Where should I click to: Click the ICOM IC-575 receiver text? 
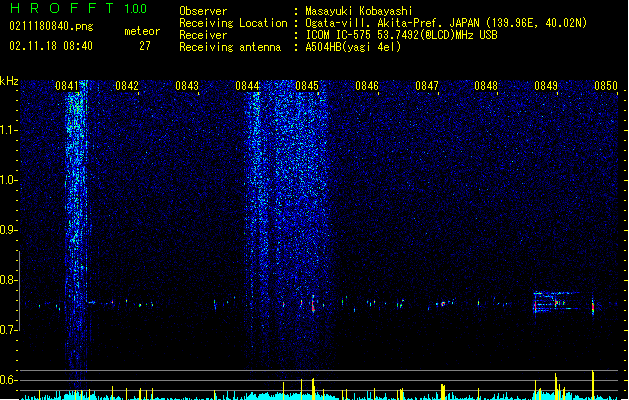(401, 35)
